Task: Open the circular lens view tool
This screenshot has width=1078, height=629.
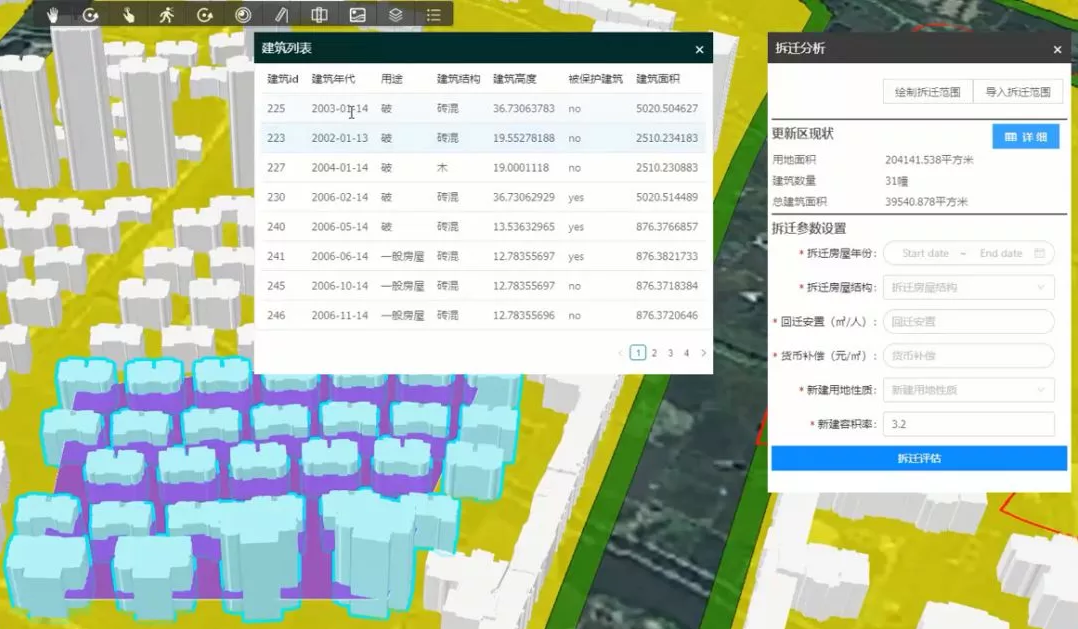Action: [243, 14]
